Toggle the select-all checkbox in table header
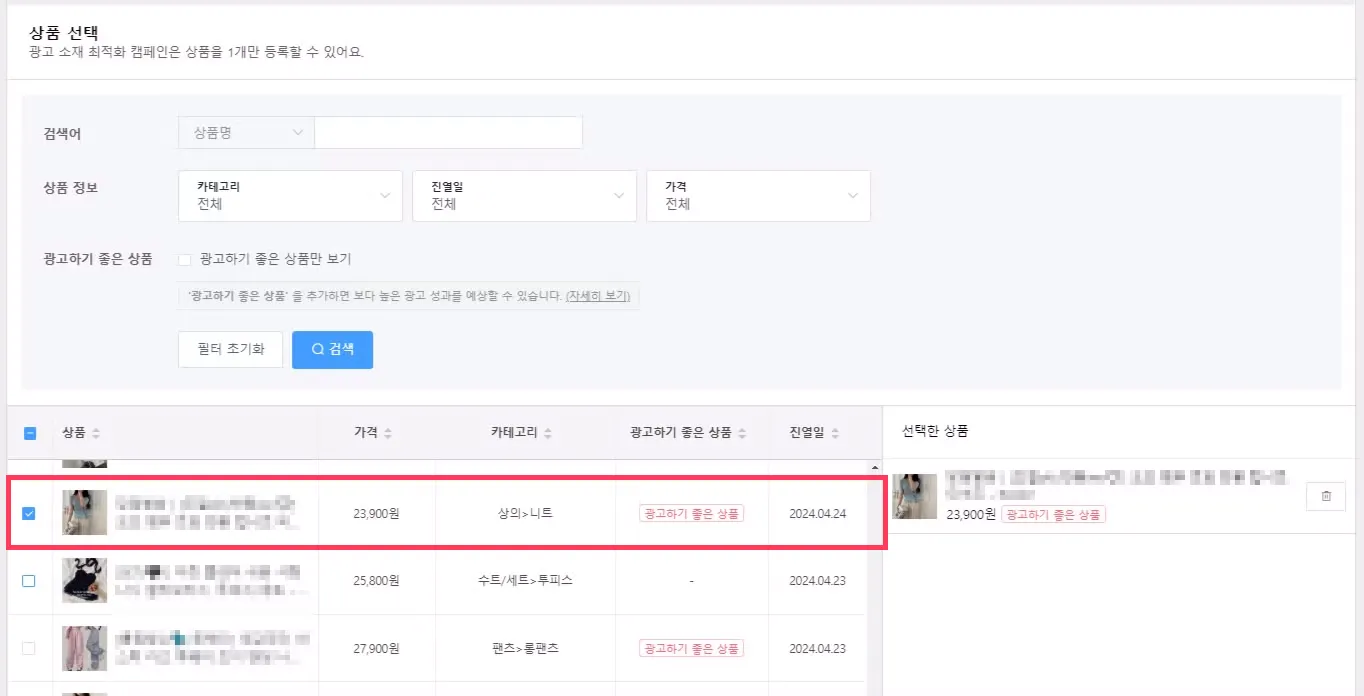 coord(30,434)
